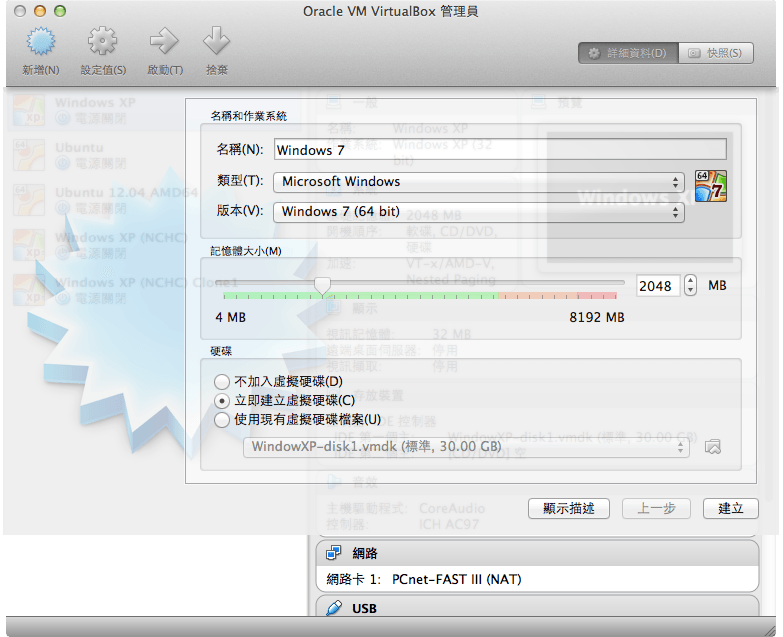Click the 8192 MB maximum memory label
The image size is (783, 637).
[x=597, y=318]
